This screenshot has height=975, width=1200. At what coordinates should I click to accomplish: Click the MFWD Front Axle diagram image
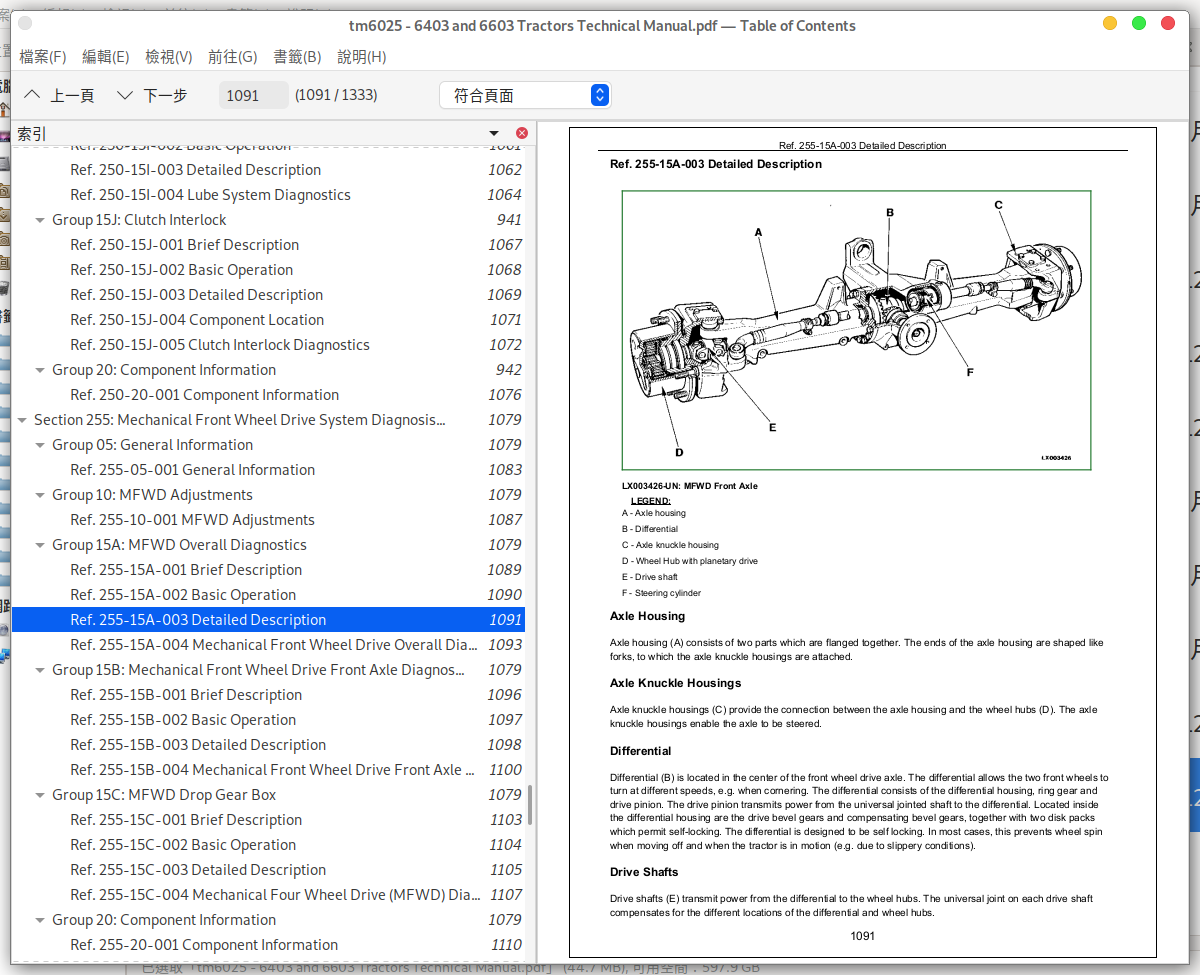856,330
